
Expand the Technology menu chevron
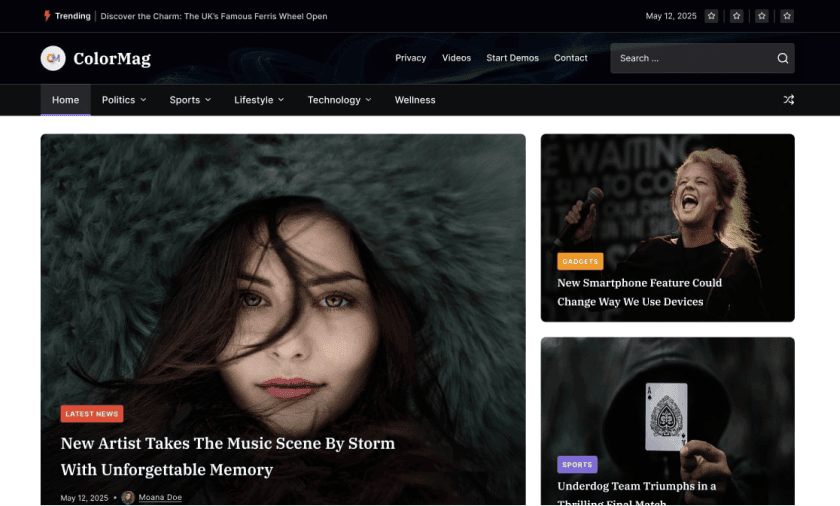368,100
